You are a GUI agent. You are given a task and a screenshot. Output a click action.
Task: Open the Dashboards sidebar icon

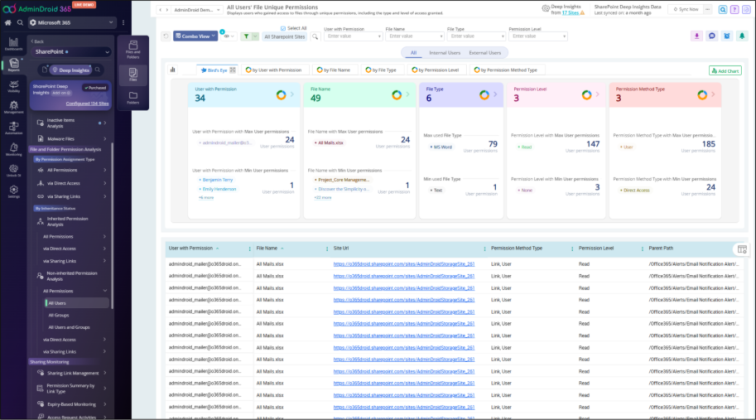[x=14, y=44]
